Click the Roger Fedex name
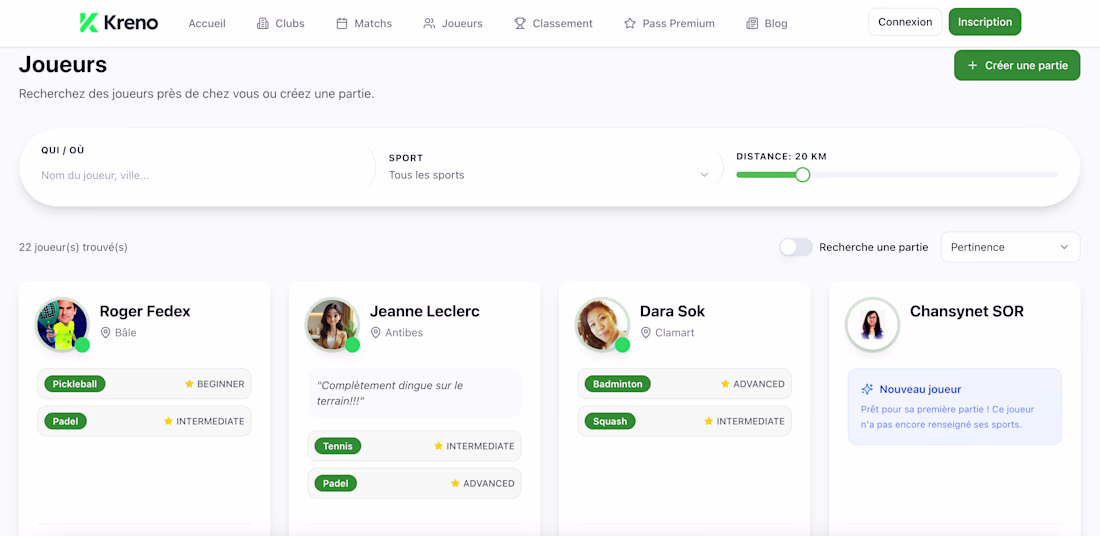Screen dimensions: 1100x536 pos(145,311)
